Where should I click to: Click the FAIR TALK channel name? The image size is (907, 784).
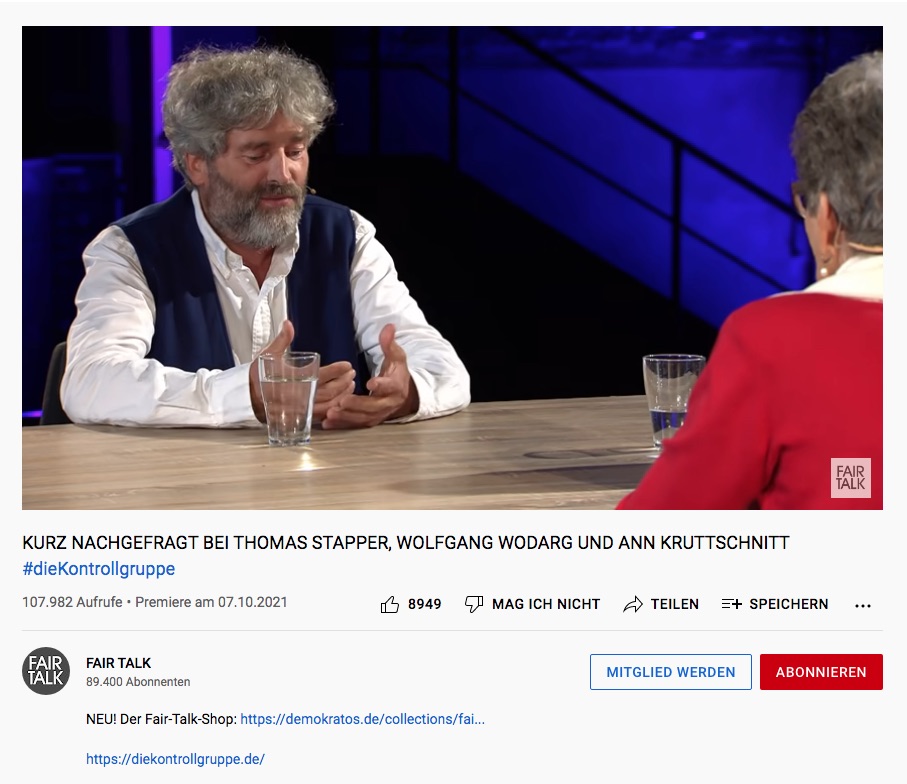(x=119, y=663)
